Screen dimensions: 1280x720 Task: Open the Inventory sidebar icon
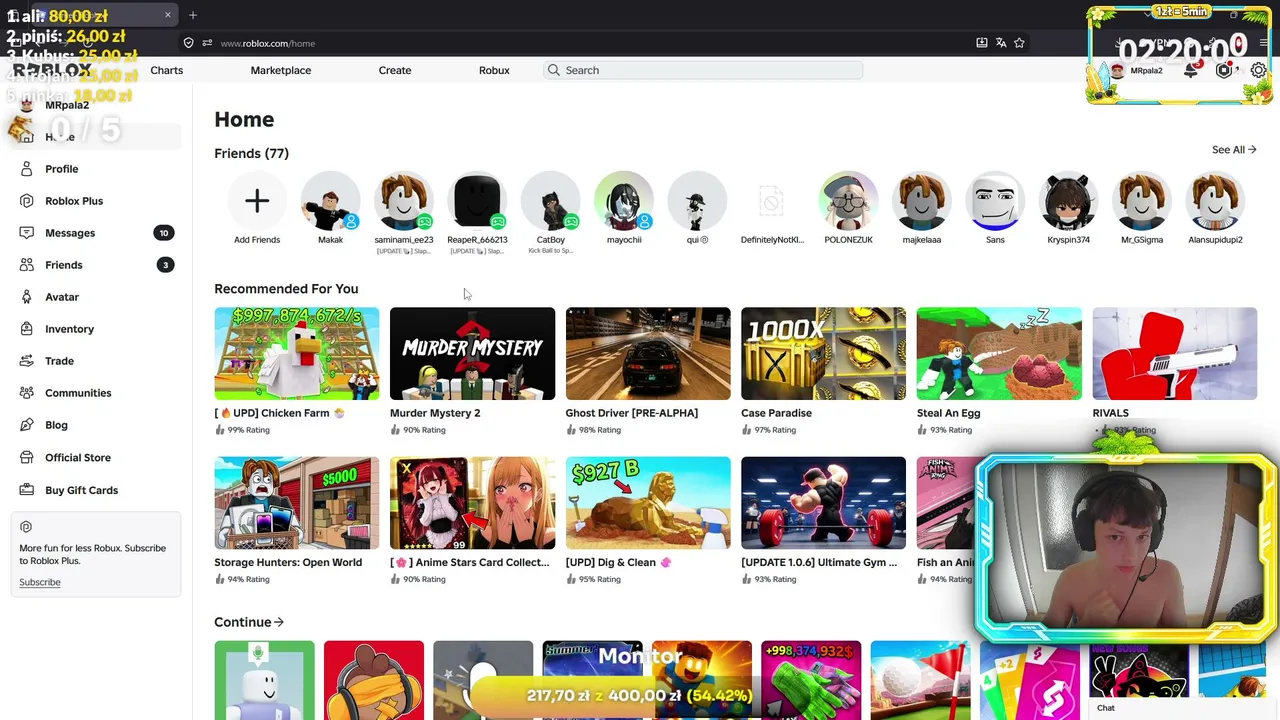tap(27, 329)
